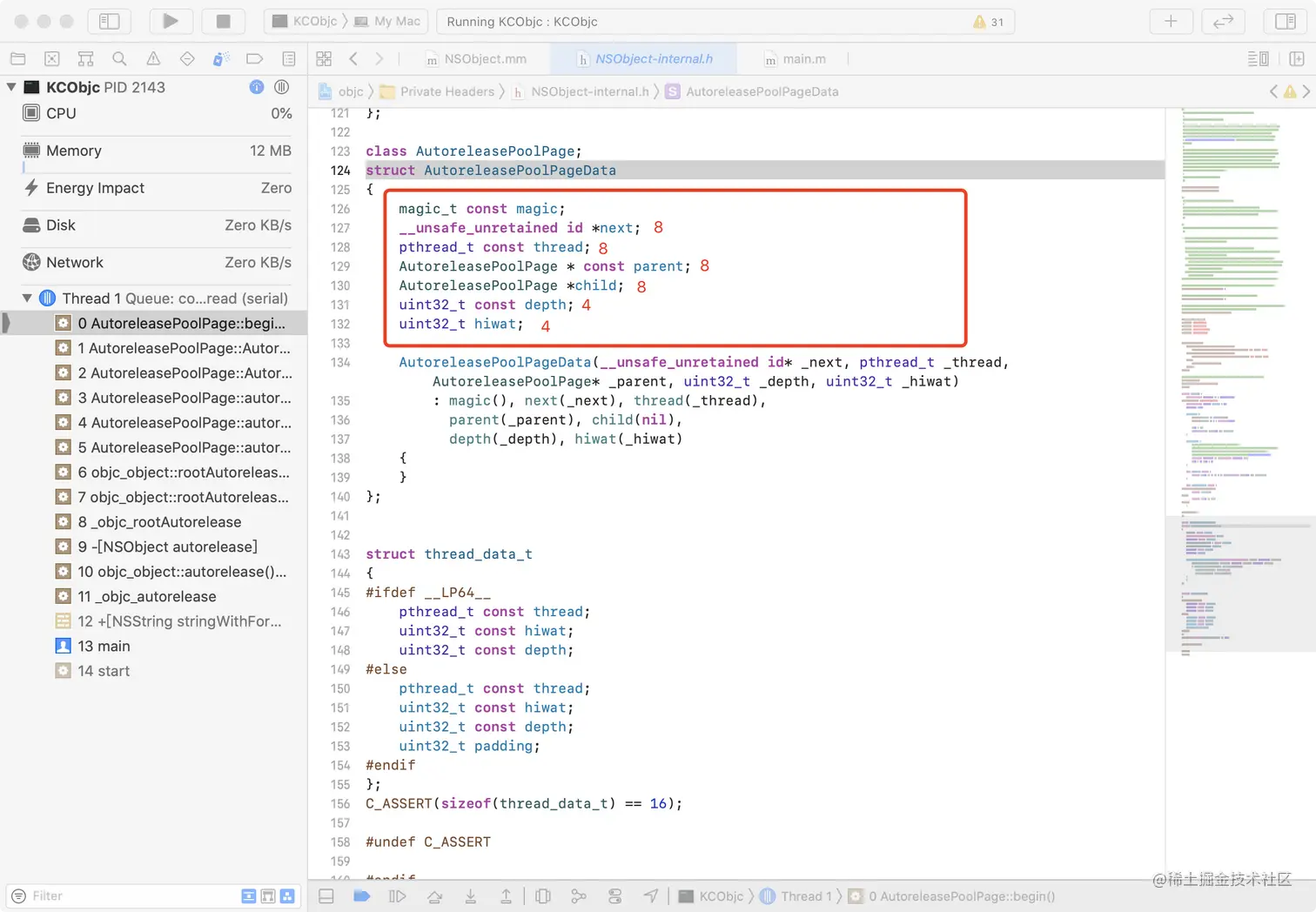The width and height of the screenshot is (1316, 912).
Task: Hide the debug area toggle
Action: pos(326,896)
